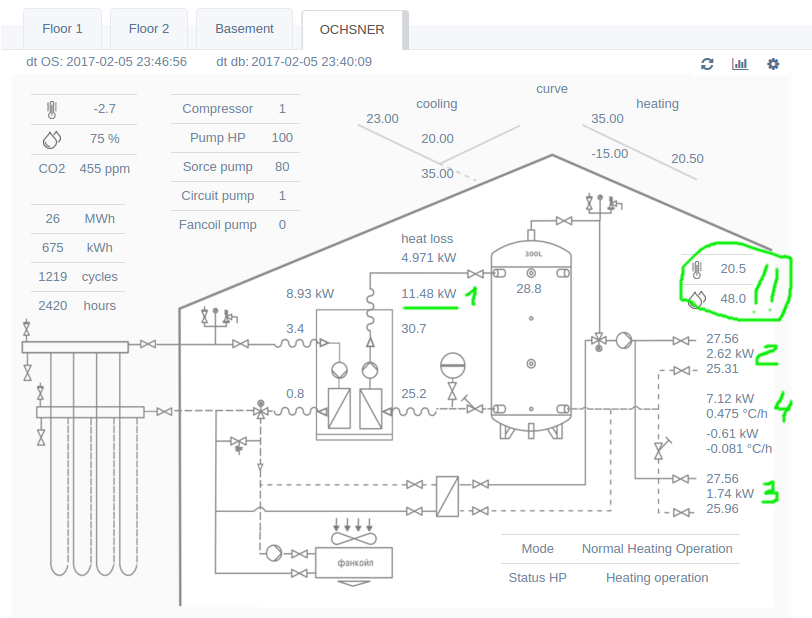Click the 8.93 kW power reading
Screen dimensions: 812x618
coord(310,294)
